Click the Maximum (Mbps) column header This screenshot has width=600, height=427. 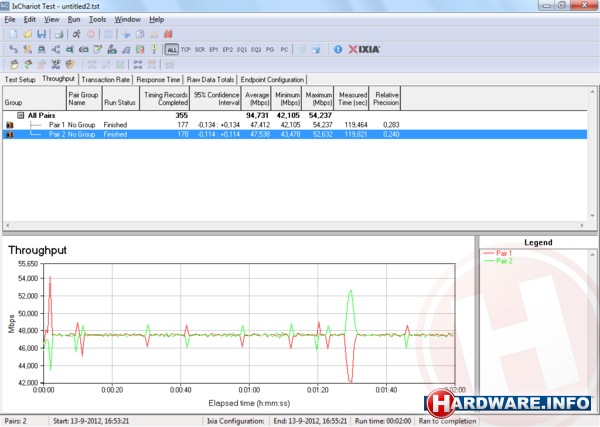(318, 99)
